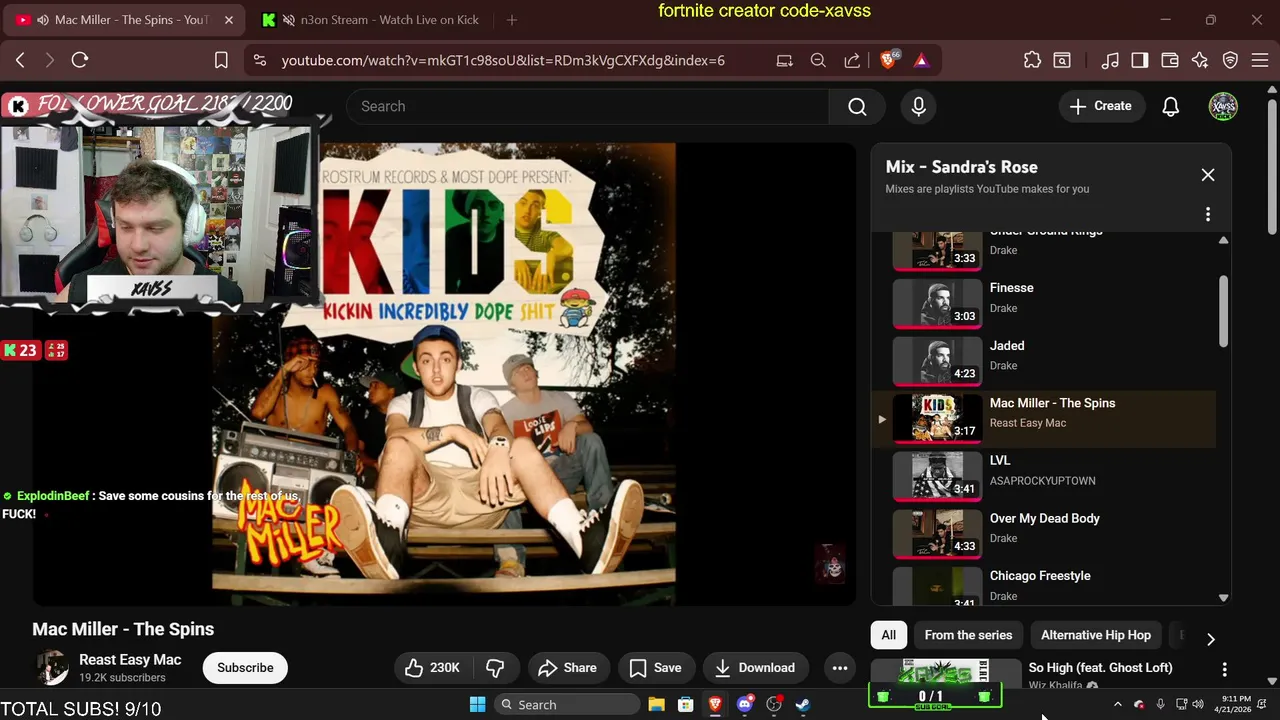Dislike the video with thumbs down
The width and height of the screenshot is (1280, 720).
(x=495, y=668)
